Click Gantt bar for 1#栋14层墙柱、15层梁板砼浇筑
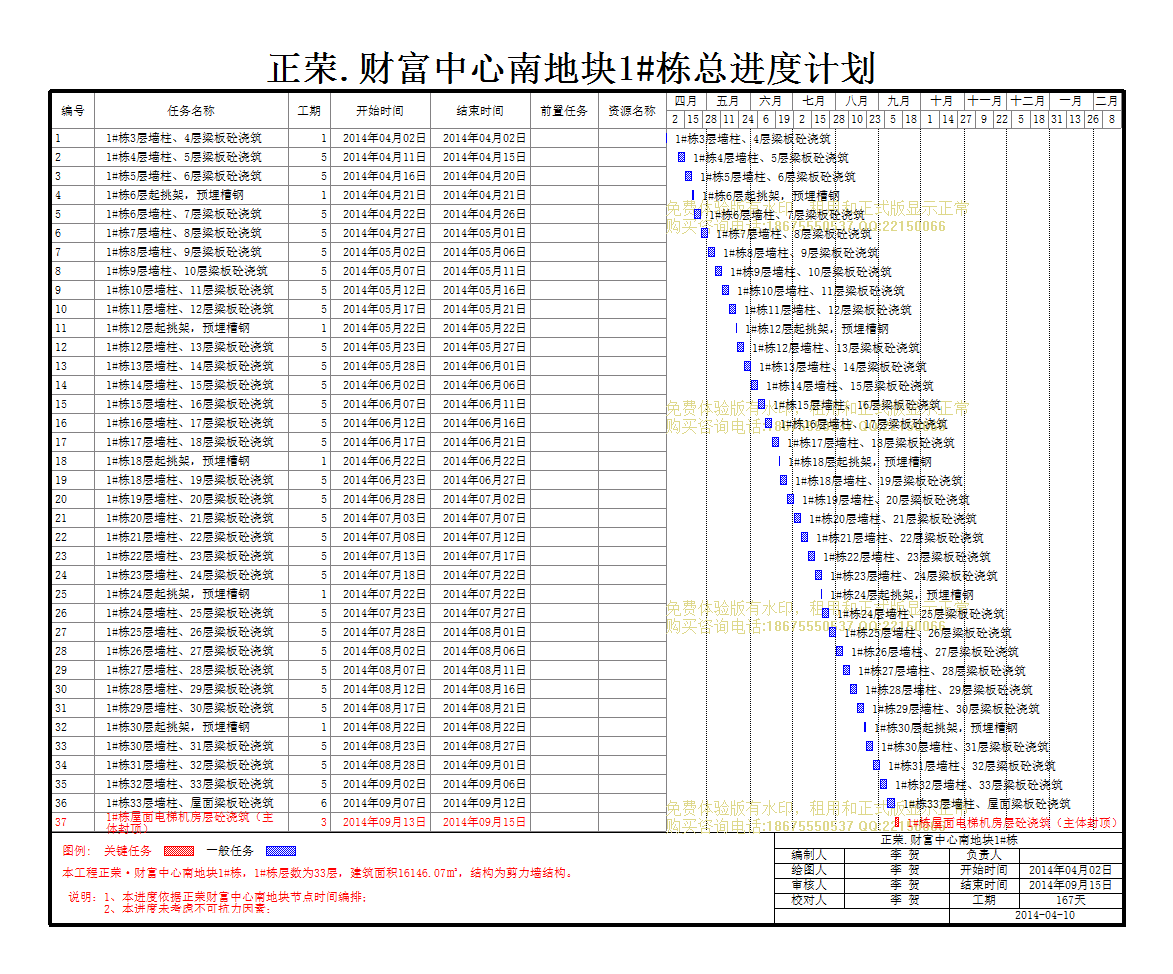This screenshot has height=974, width=1173. [754, 385]
